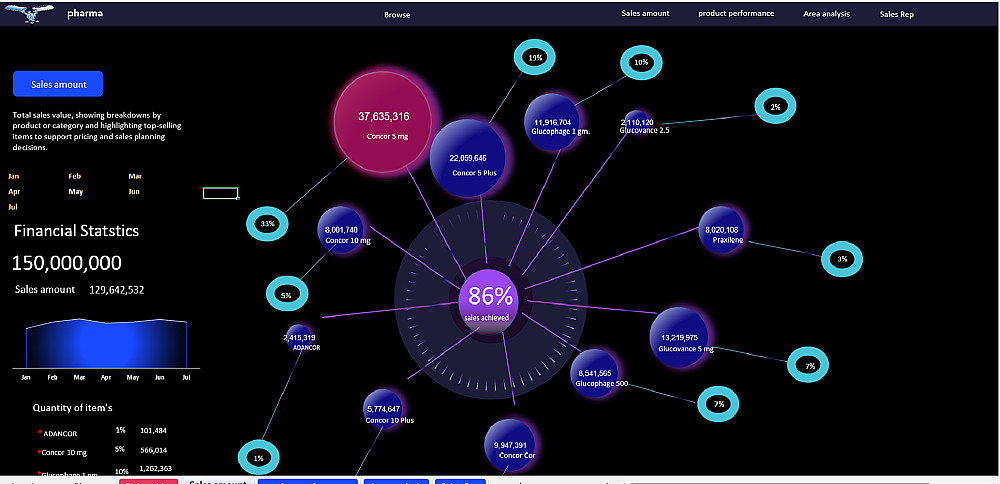Click the 2% cyan ring
The width and height of the screenshot is (1000, 484).
(775, 107)
